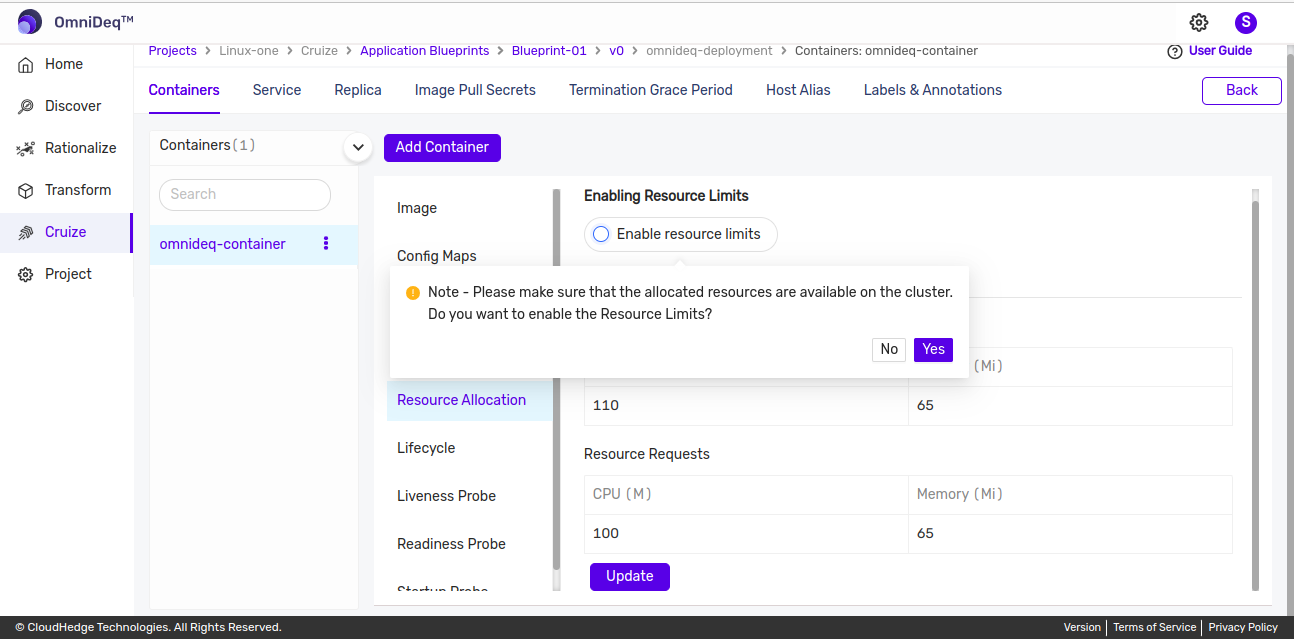The width and height of the screenshot is (1294, 639).
Task: Collapse the Containers panel chevron
Action: (x=358, y=147)
